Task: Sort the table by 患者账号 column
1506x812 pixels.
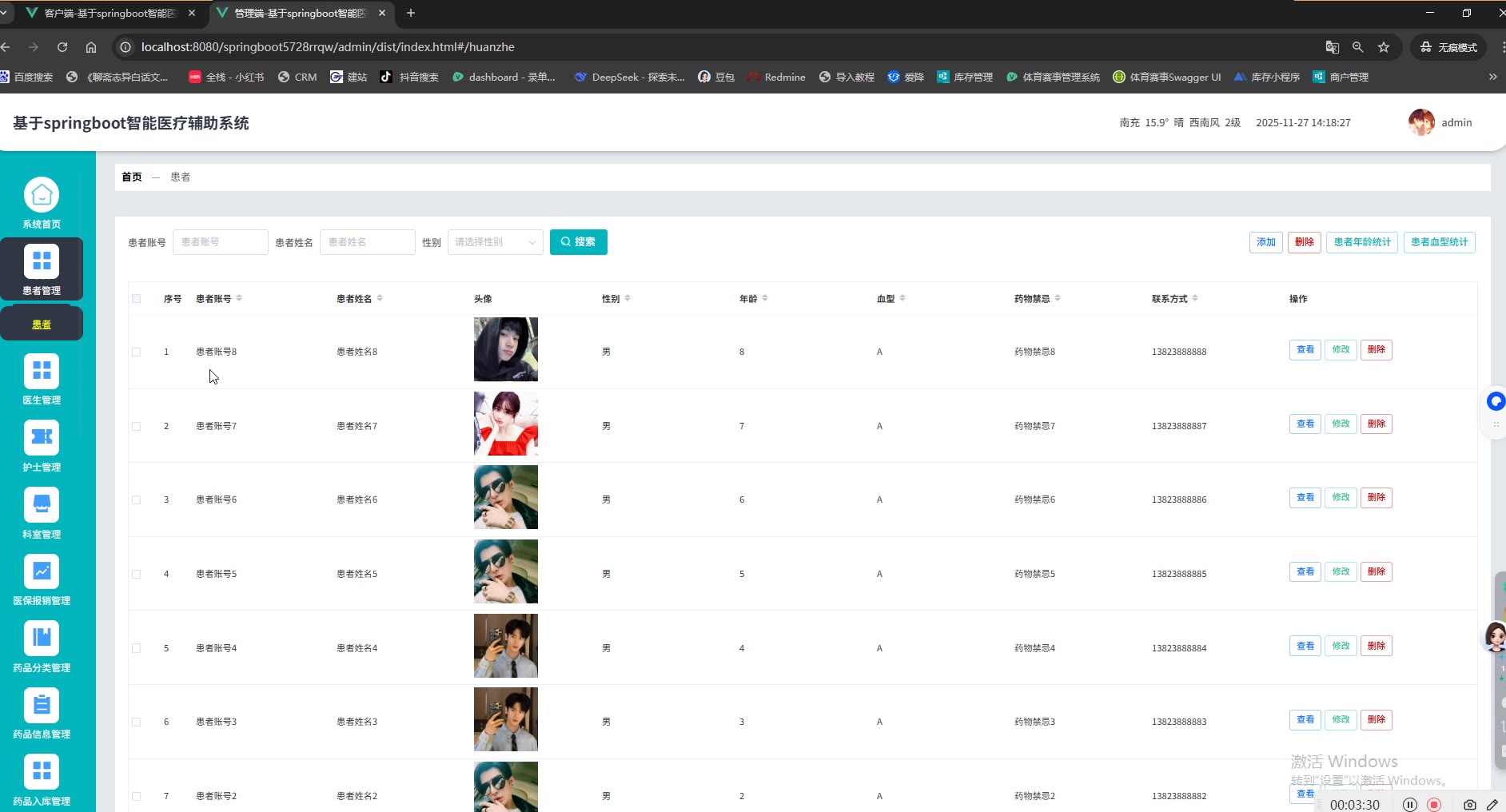Action: [x=239, y=298]
